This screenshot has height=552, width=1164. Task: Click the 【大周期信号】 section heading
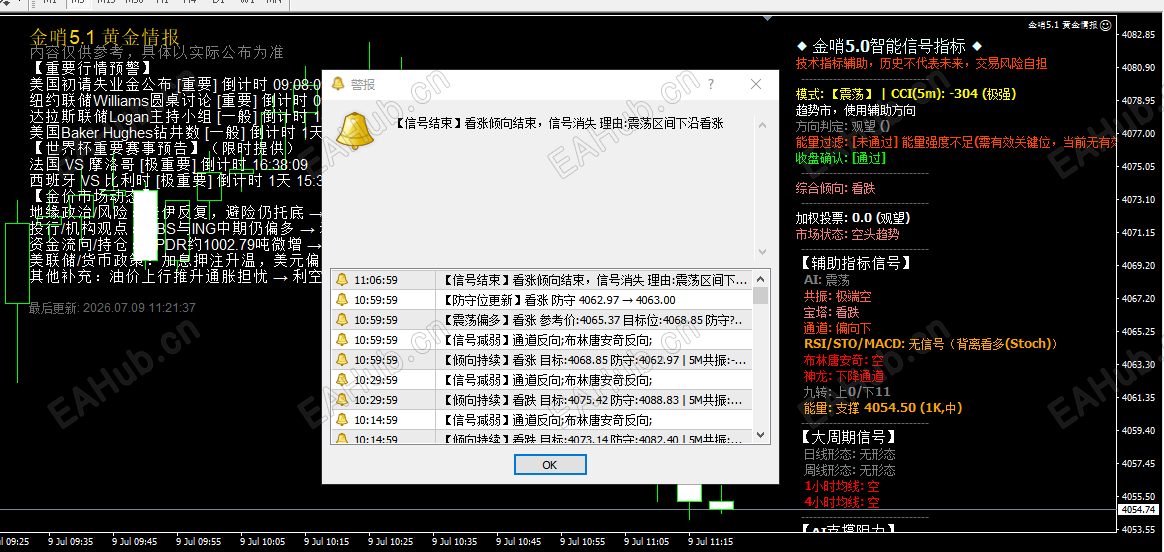click(849, 437)
